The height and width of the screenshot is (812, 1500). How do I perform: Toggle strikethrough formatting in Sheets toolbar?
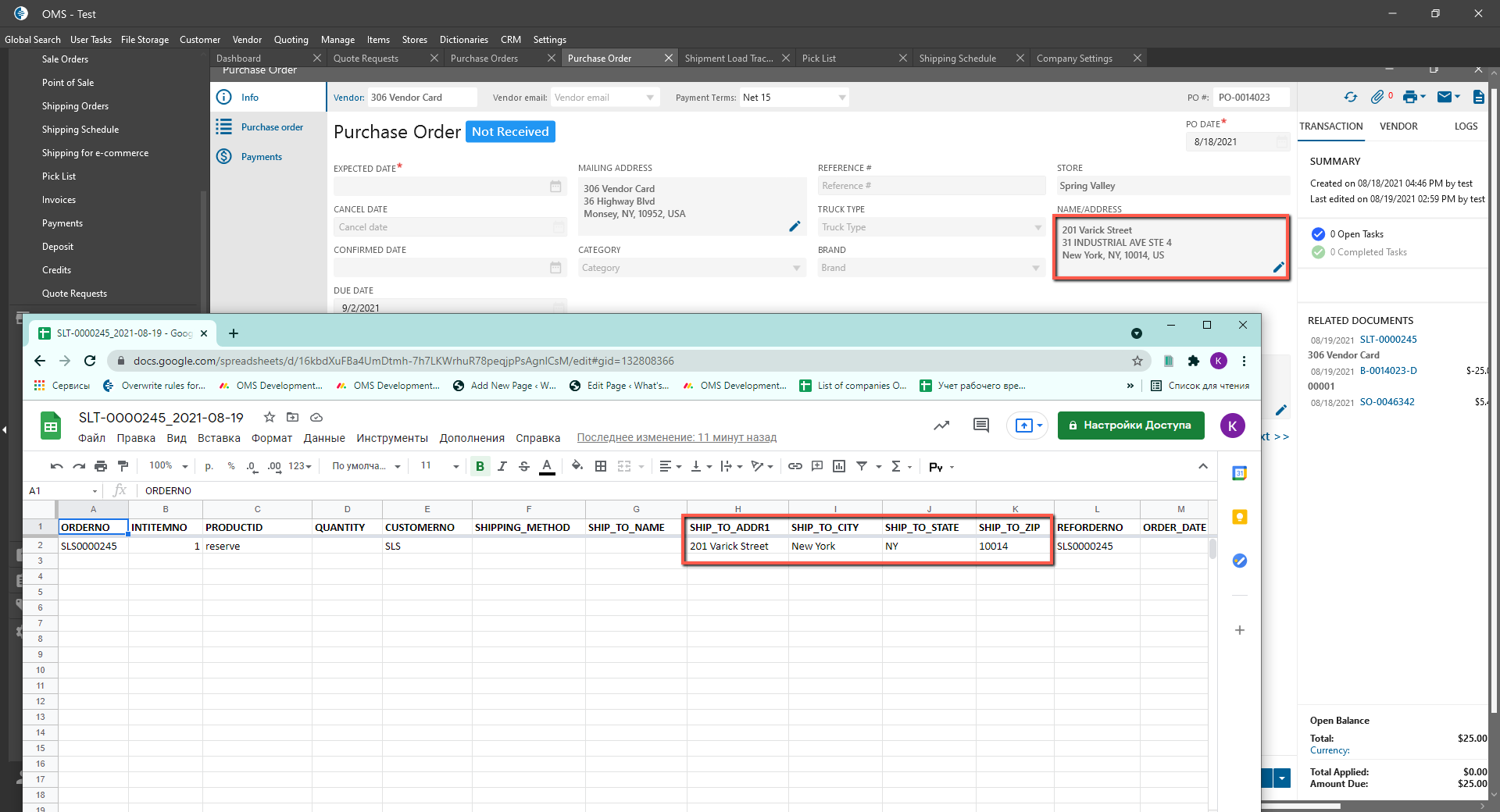[x=524, y=466]
